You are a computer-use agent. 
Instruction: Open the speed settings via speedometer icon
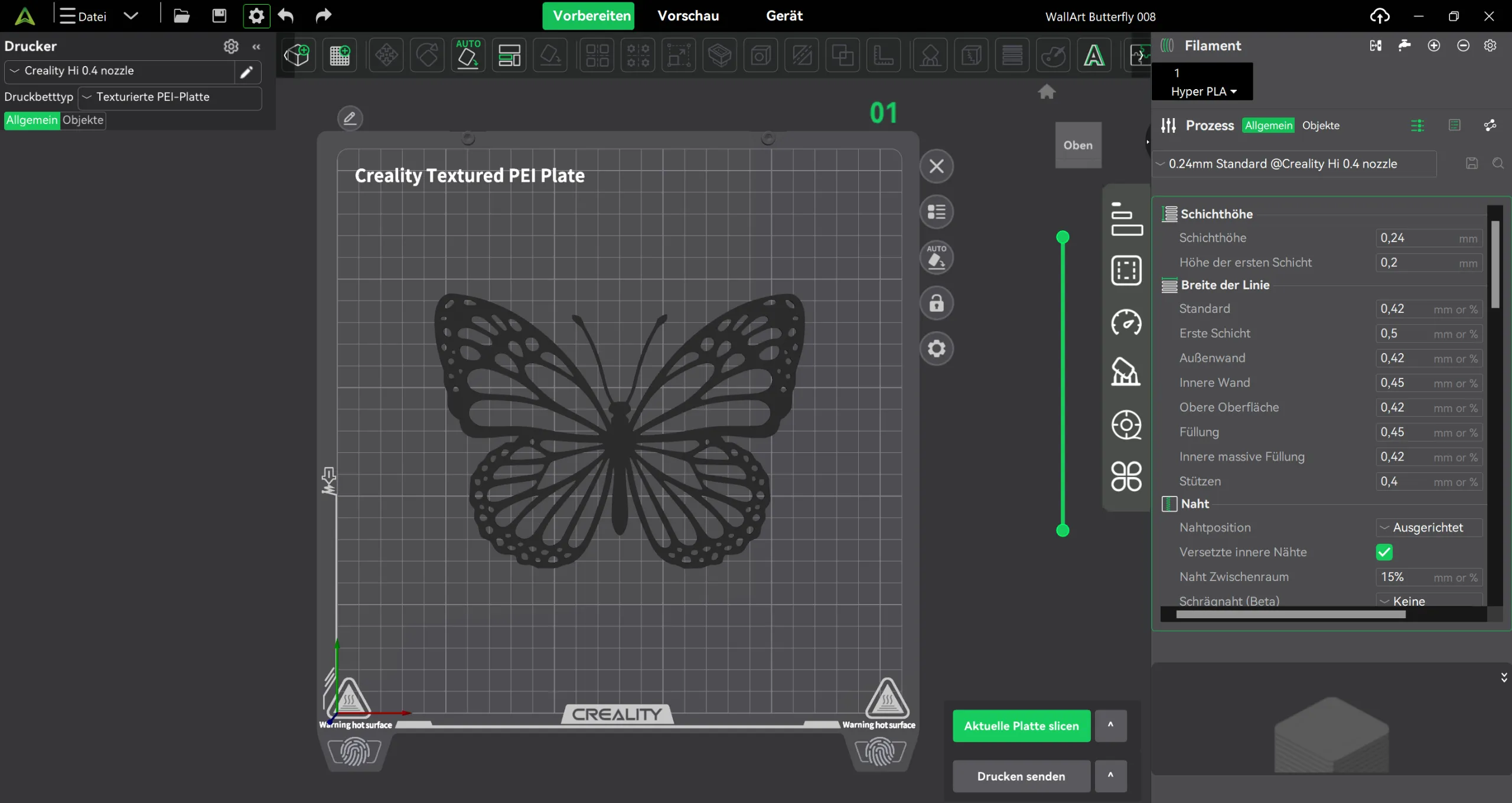point(1126,324)
